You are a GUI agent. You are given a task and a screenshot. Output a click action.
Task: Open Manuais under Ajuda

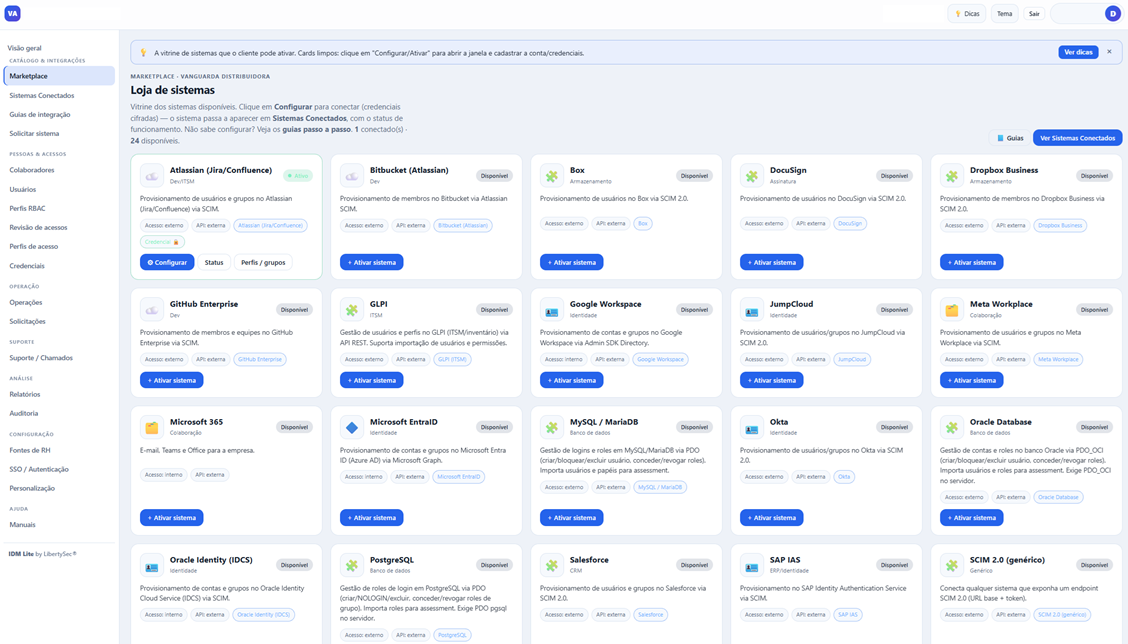tap(59, 525)
